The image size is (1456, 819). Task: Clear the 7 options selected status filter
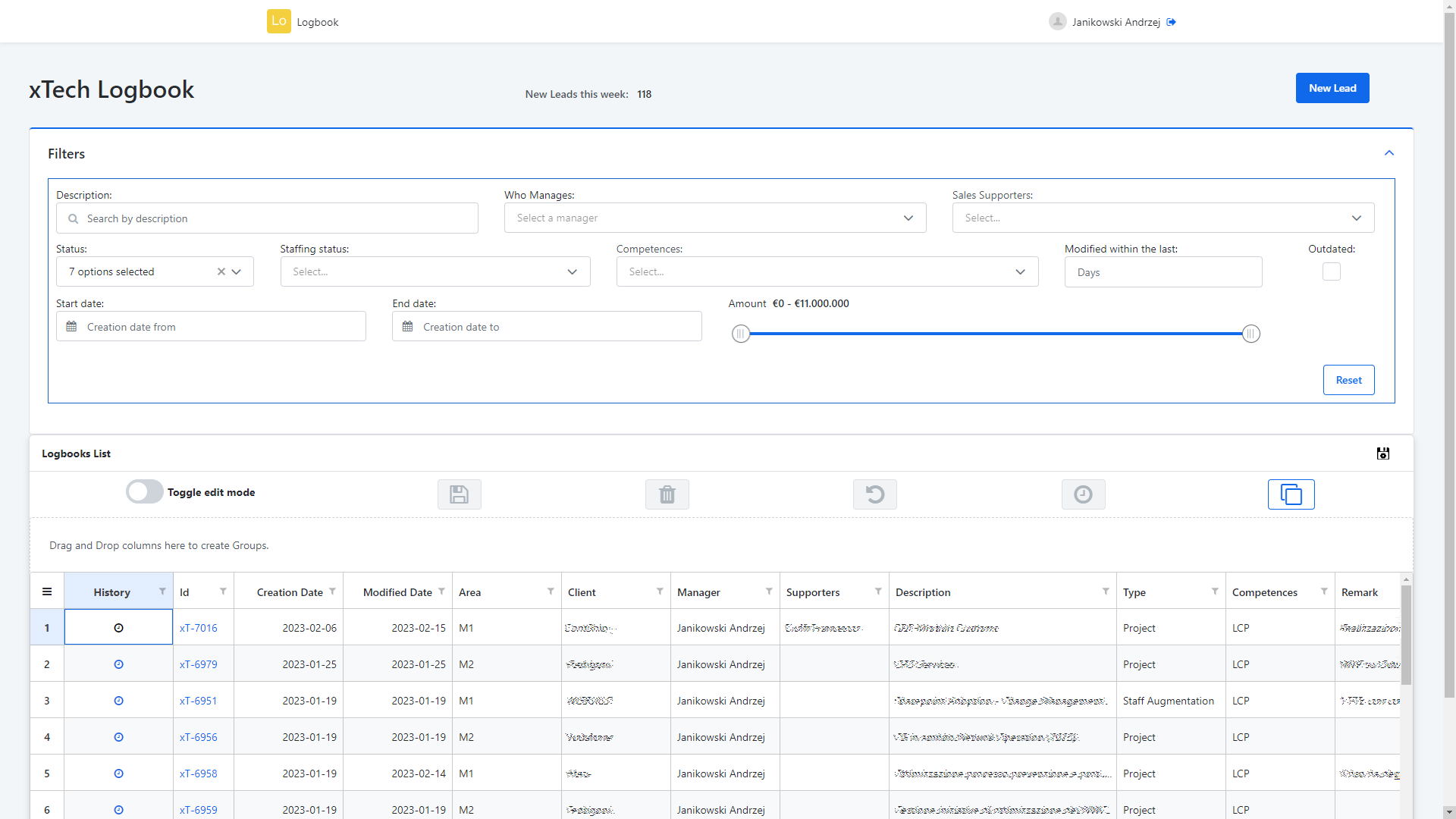(x=221, y=271)
